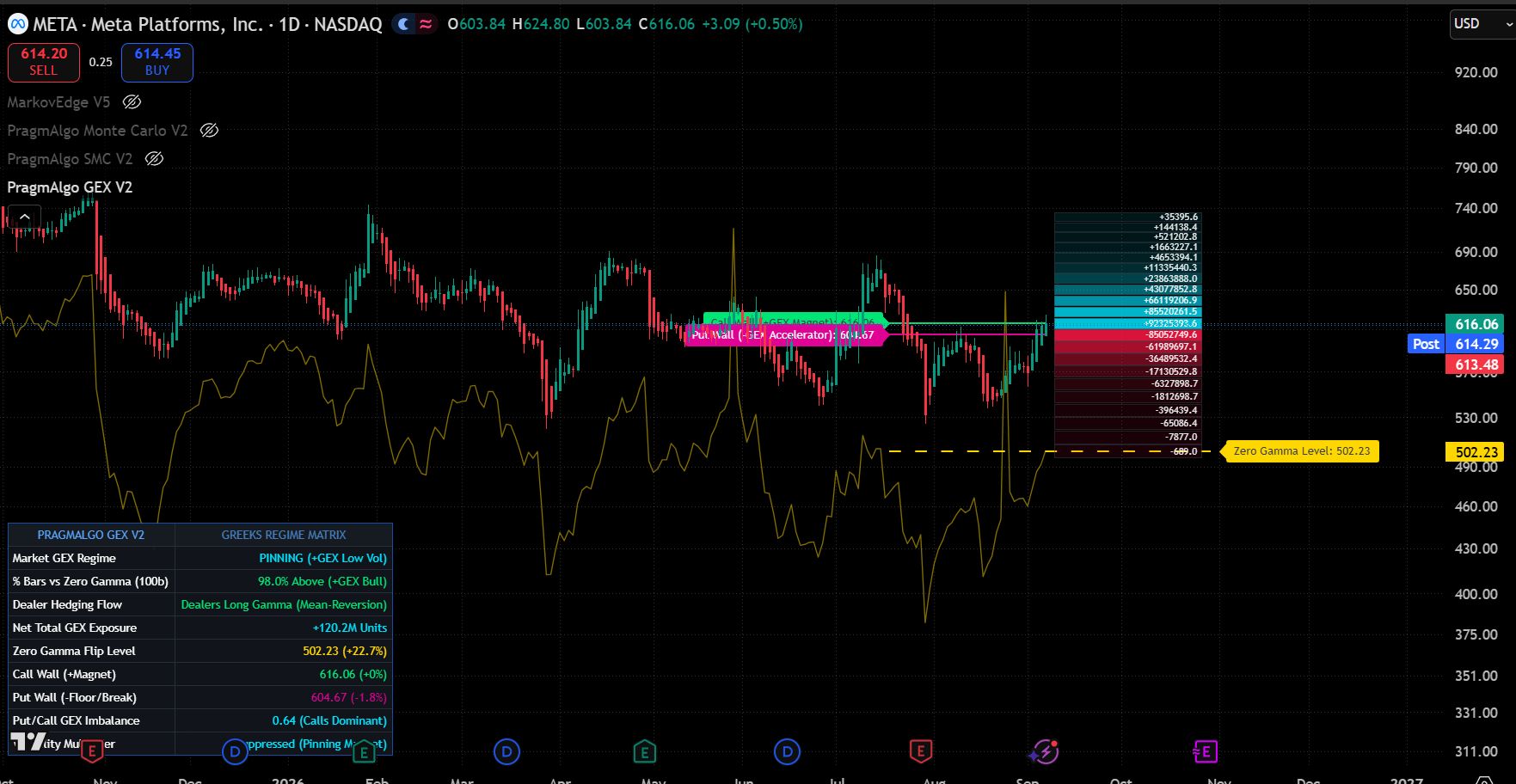
Task: Click the +92325393.6 cyan GEX profile bar
Action: click(1127, 324)
